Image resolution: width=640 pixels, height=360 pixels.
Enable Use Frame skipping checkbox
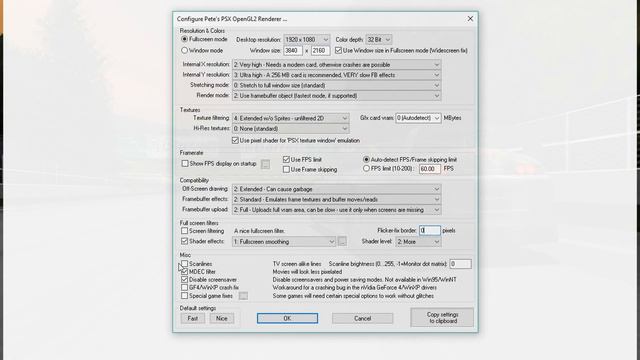(286, 169)
